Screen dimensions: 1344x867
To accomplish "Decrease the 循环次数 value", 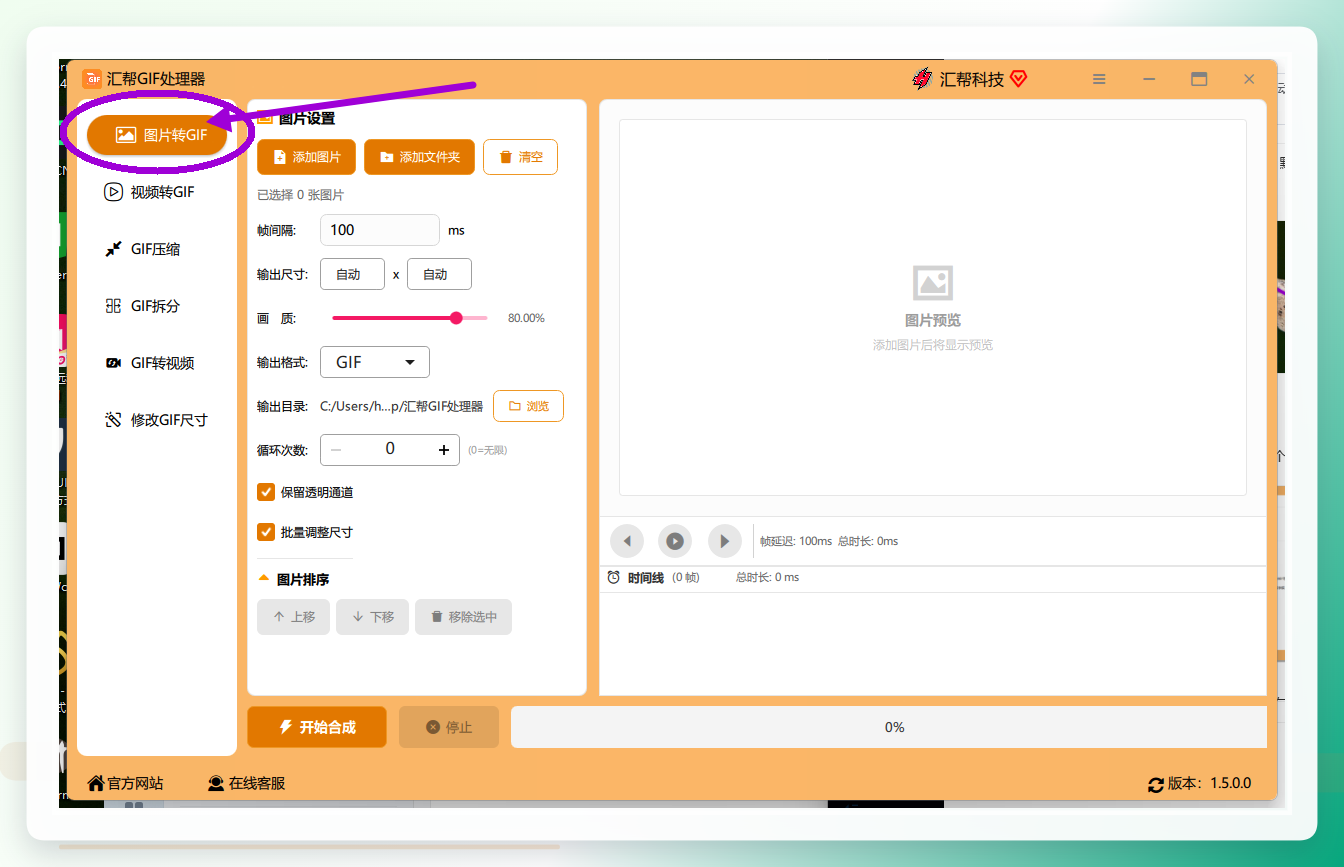I will coord(336,450).
